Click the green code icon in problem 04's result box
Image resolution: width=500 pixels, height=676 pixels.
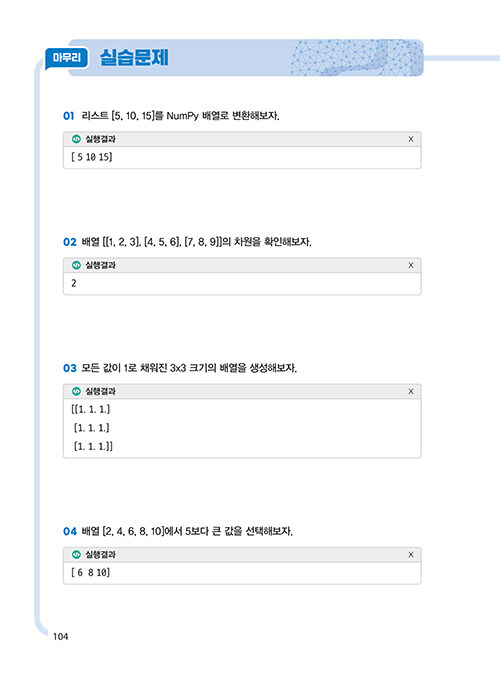pyautogui.click(x=76, y=554)
